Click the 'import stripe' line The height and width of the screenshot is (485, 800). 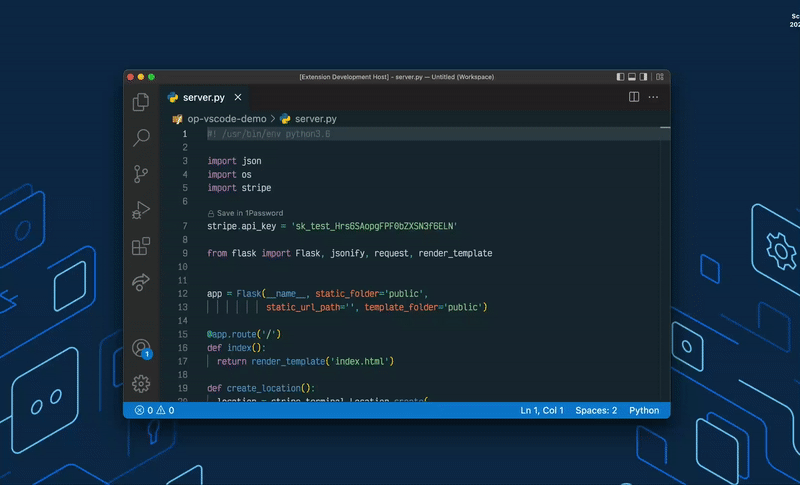239,188
